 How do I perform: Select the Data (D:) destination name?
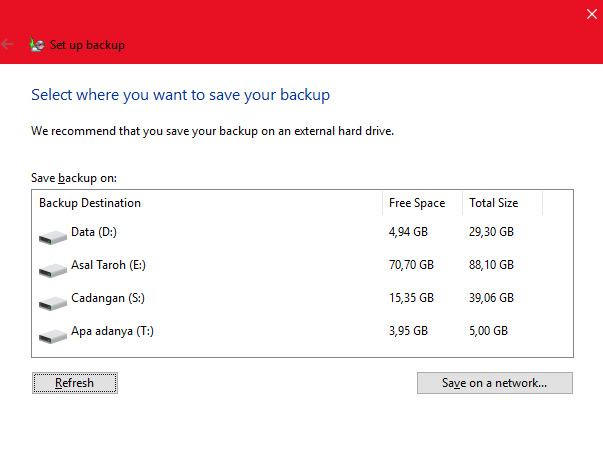coord(94,232)
